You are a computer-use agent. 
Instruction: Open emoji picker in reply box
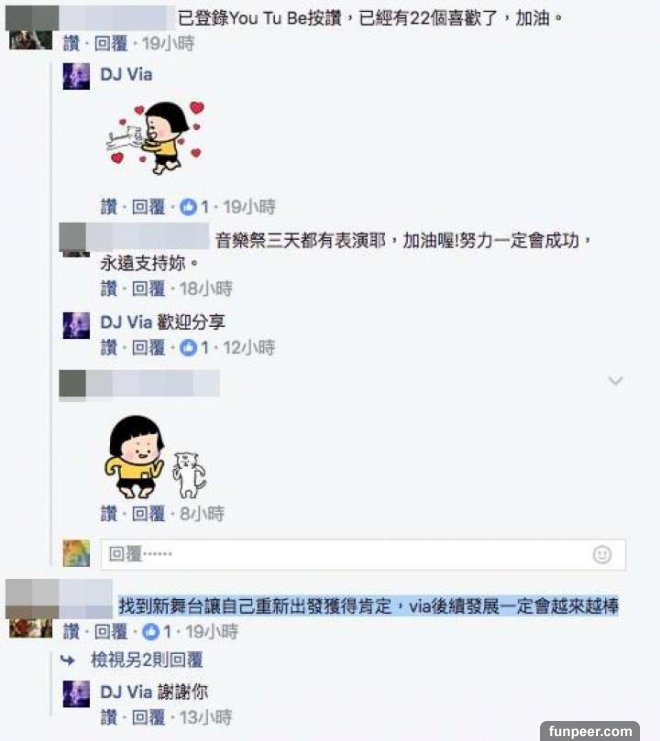tap(602, 554)
